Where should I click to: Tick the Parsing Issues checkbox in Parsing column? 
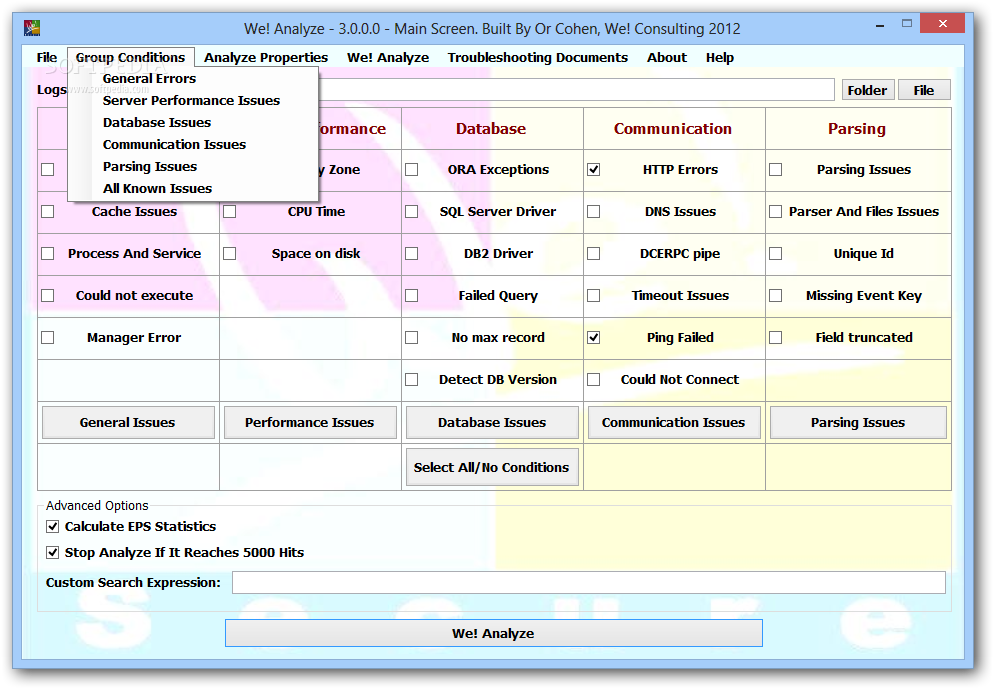pyautogui.click(x=775, y=170)
